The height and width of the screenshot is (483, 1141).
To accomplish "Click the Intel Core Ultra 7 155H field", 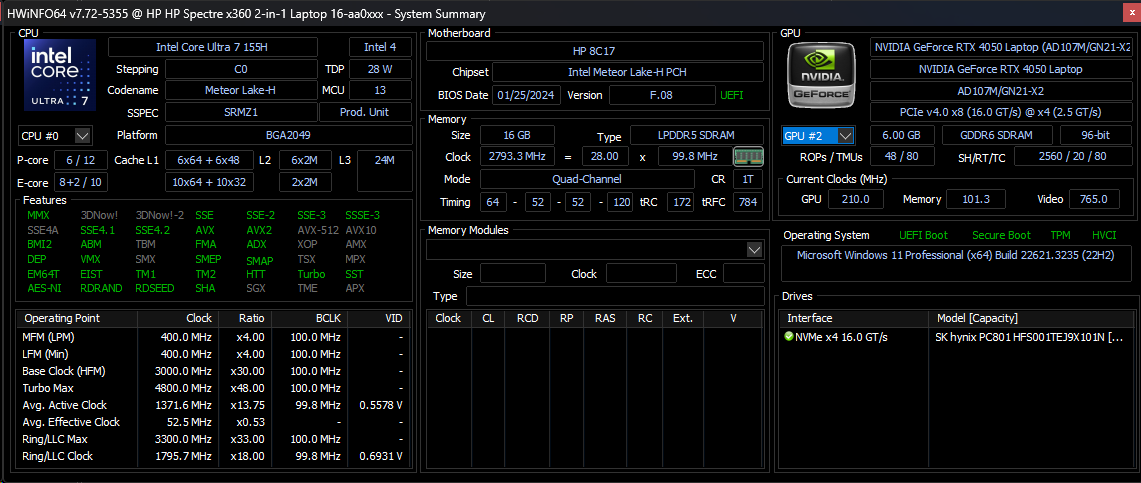I will (x=212, y=47).
